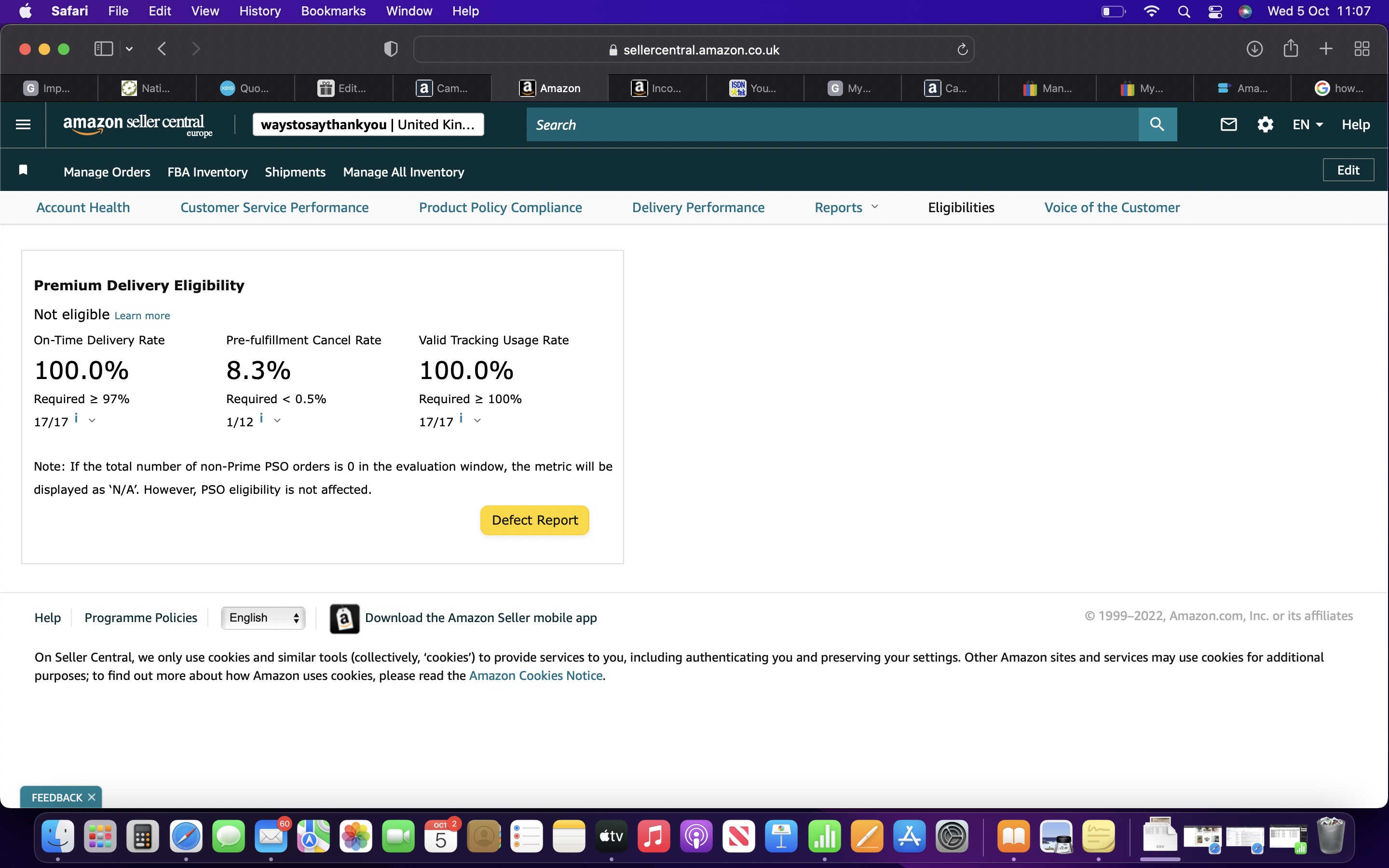Click the Learn more link
The image size is (1389, 868).
point(142,316)
